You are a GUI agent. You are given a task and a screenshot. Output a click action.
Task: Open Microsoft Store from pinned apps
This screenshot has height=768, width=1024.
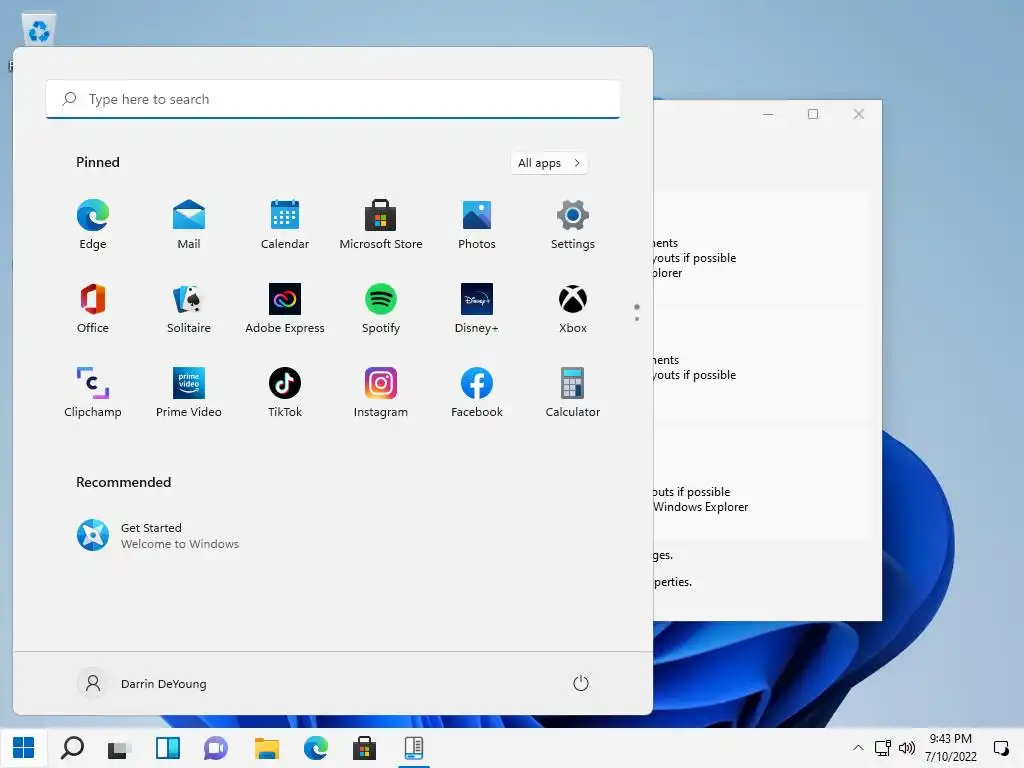pos(381,225)
